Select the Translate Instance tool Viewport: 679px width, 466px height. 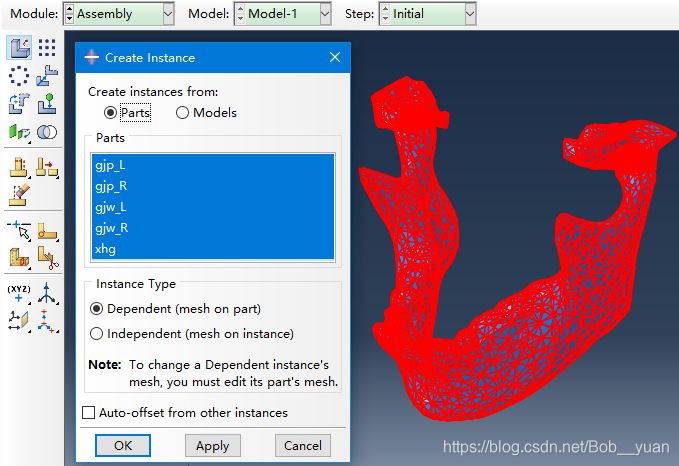pyautogui.click(x=47, y=76)
